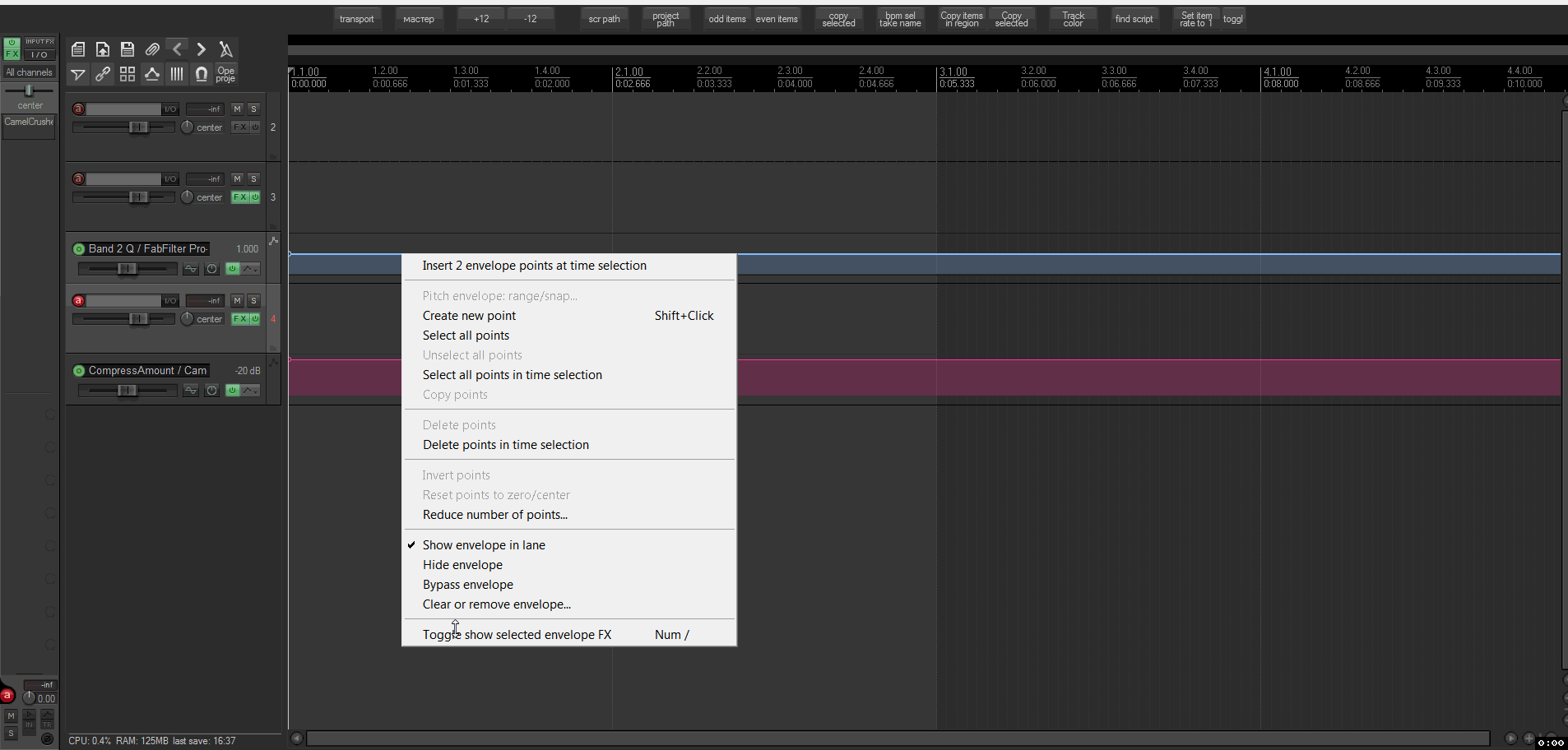The image size is (1568, 750).
Task: Solo track 3 with S button
Action: (x=253, y=178)
